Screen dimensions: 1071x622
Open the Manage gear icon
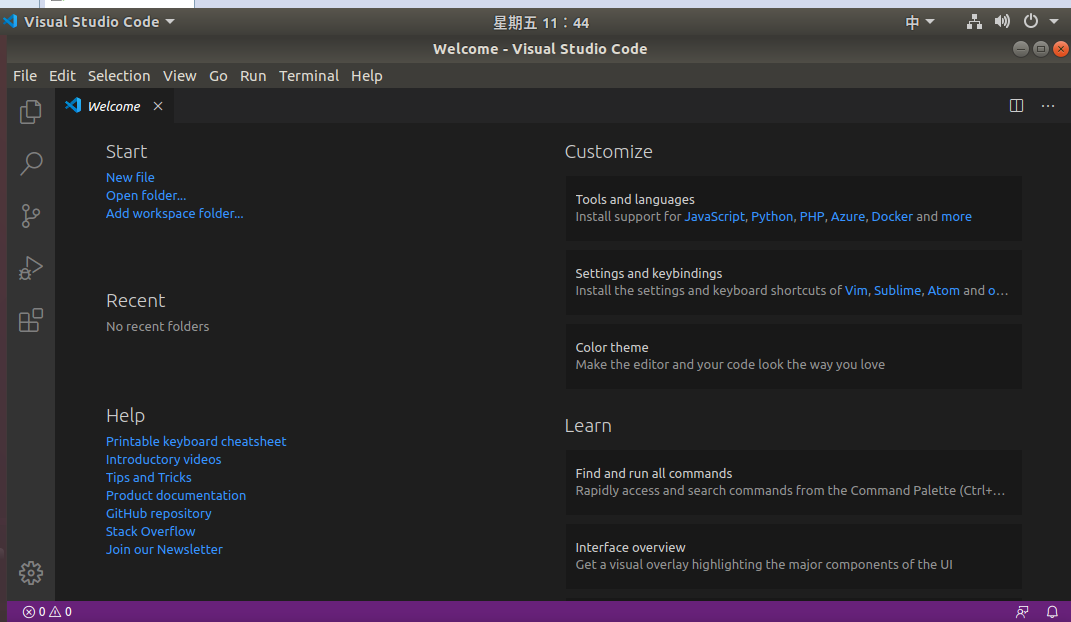(31, 573)
